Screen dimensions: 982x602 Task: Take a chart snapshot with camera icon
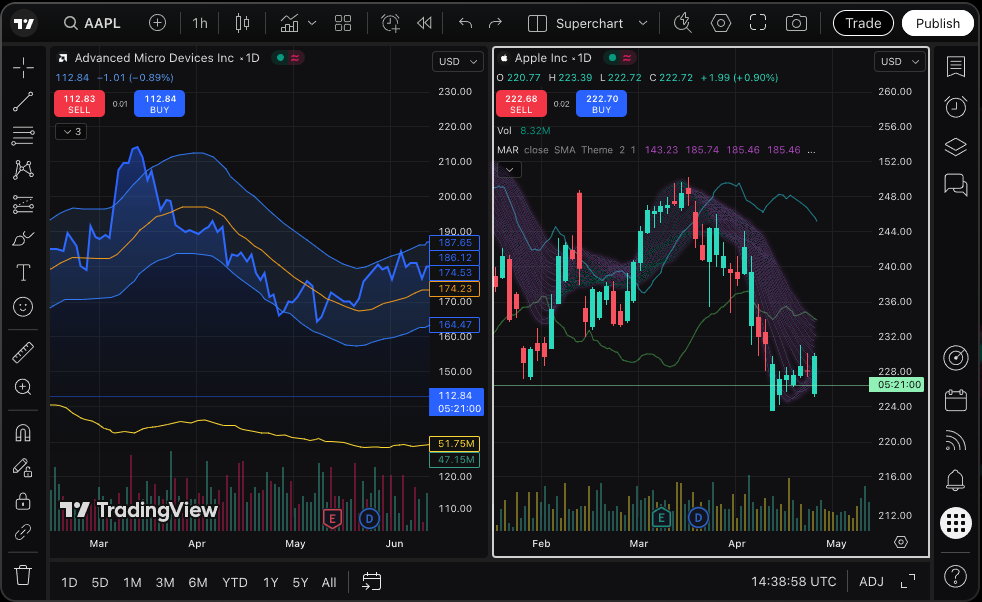tap(796, 23)
